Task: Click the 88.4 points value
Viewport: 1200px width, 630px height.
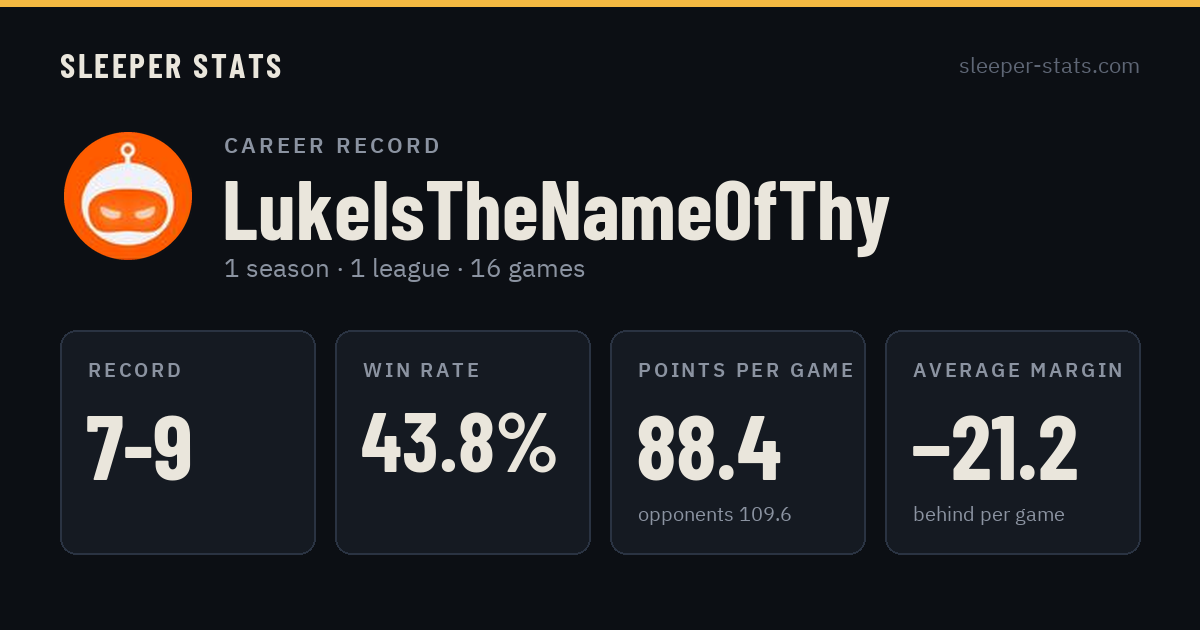Action: click(x=709, y=448)
